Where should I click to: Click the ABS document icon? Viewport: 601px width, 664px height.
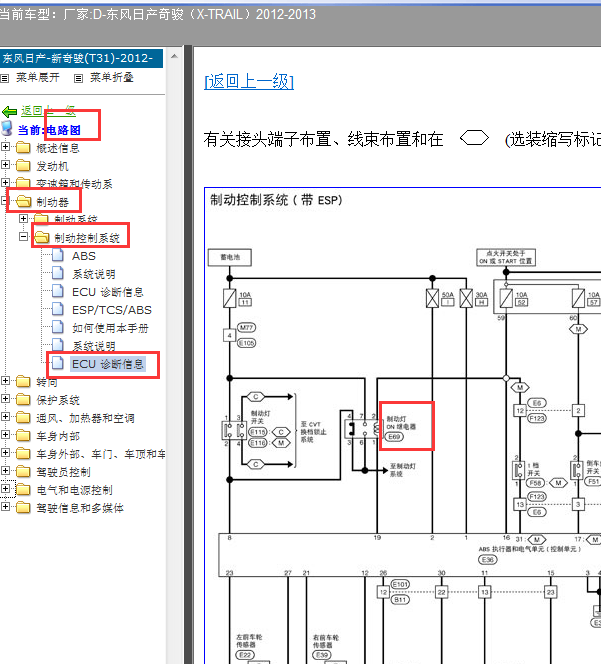58,255
